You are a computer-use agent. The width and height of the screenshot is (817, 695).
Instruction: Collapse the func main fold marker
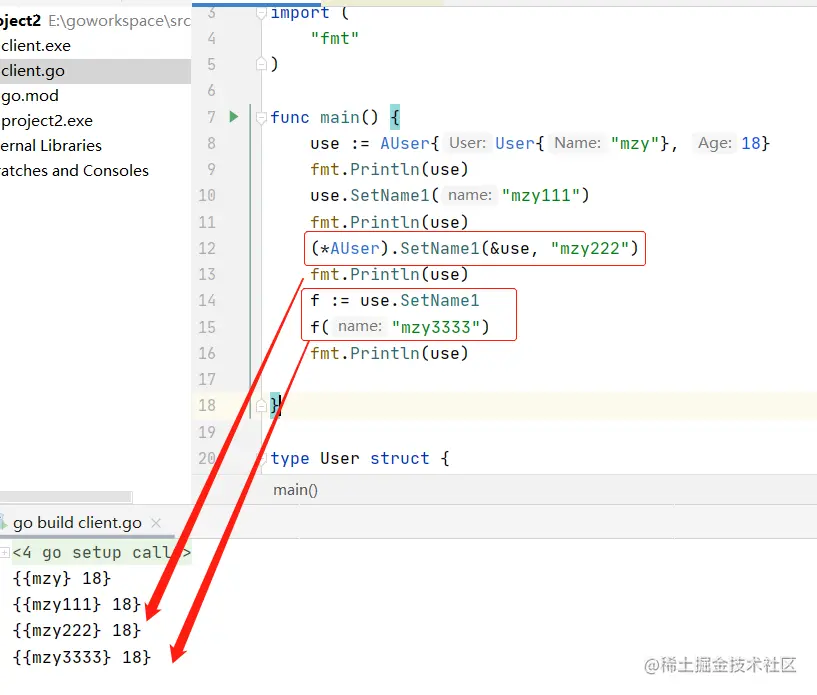click(262, 118)
